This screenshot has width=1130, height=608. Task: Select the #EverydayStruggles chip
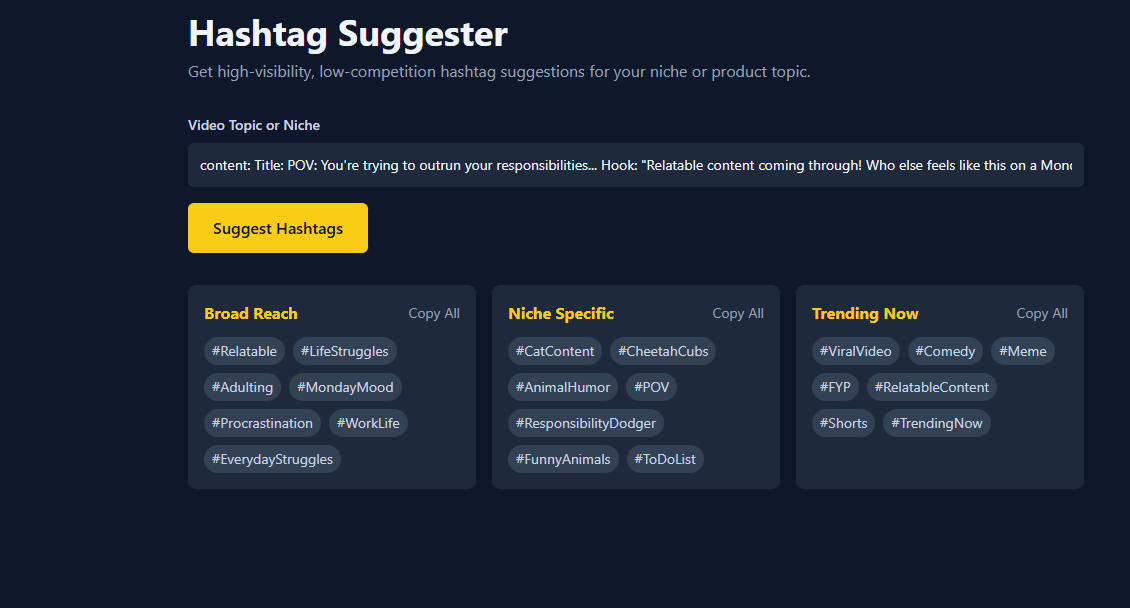tap(272, 459)
